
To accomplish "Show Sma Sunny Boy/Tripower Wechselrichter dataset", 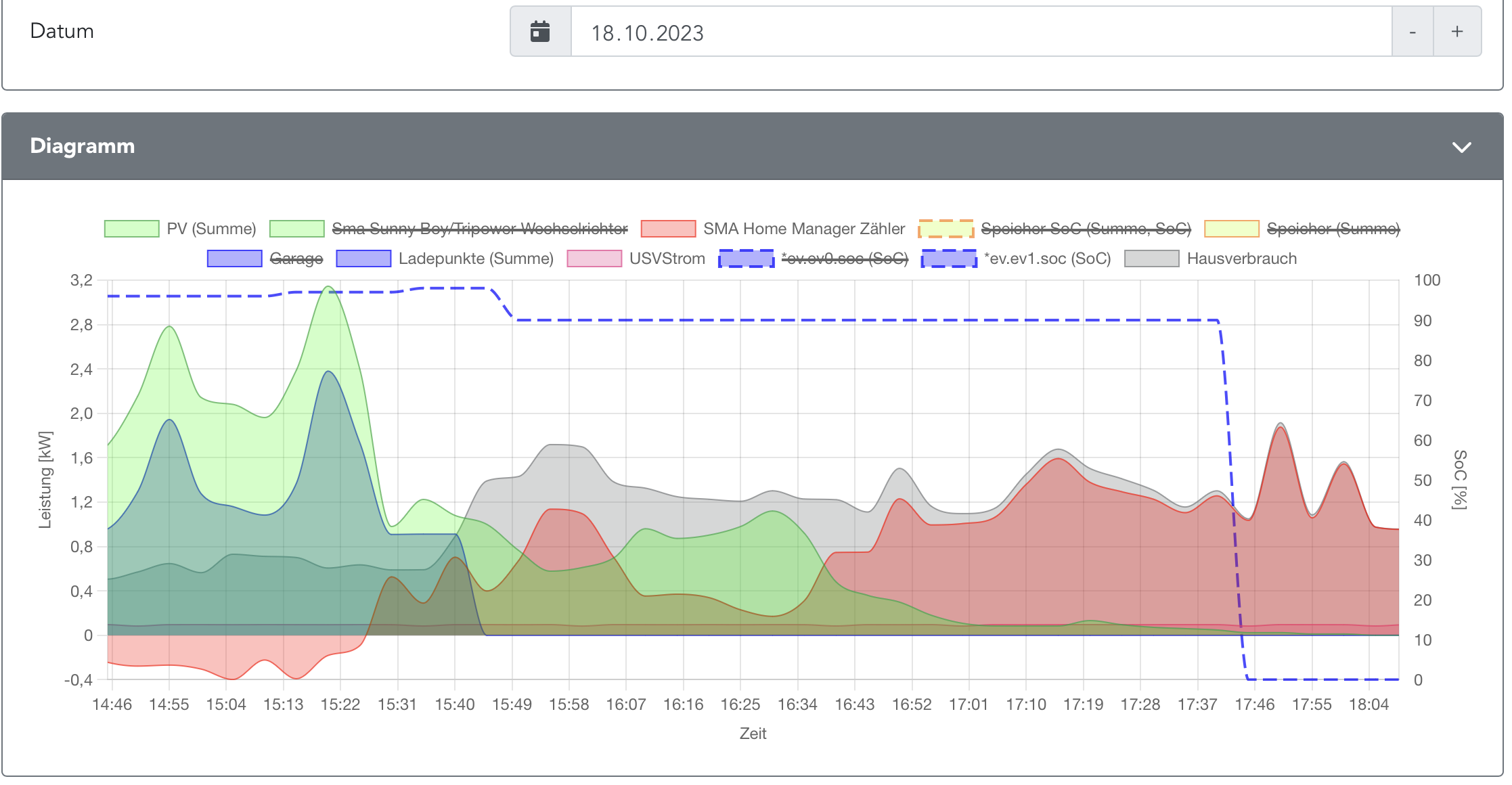I will coord(479,229).
